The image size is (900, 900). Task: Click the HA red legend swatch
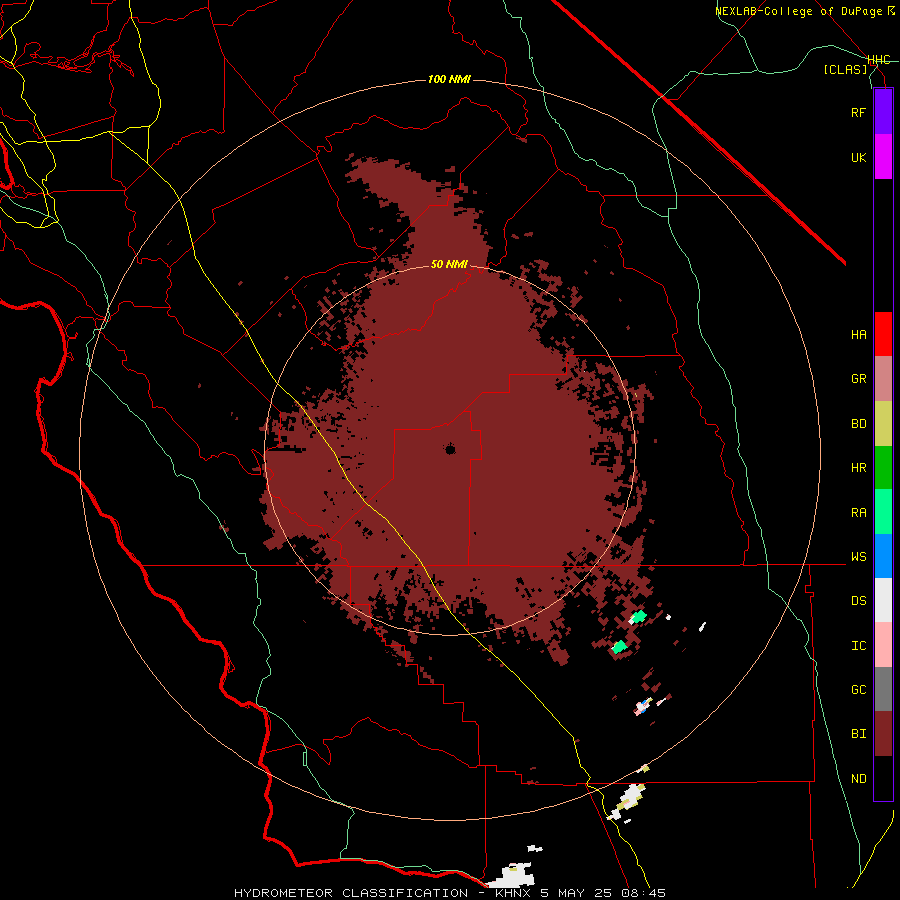883,334
